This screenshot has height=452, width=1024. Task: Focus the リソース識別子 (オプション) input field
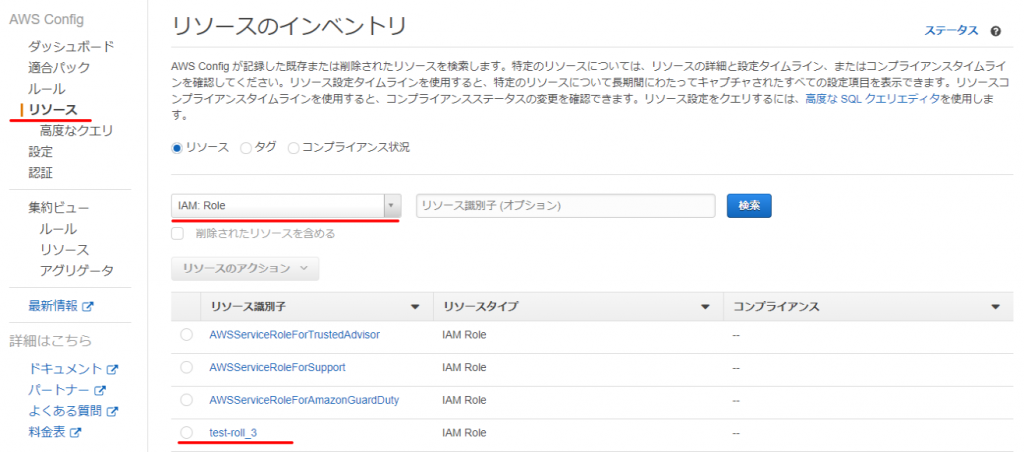click(566, 206)
